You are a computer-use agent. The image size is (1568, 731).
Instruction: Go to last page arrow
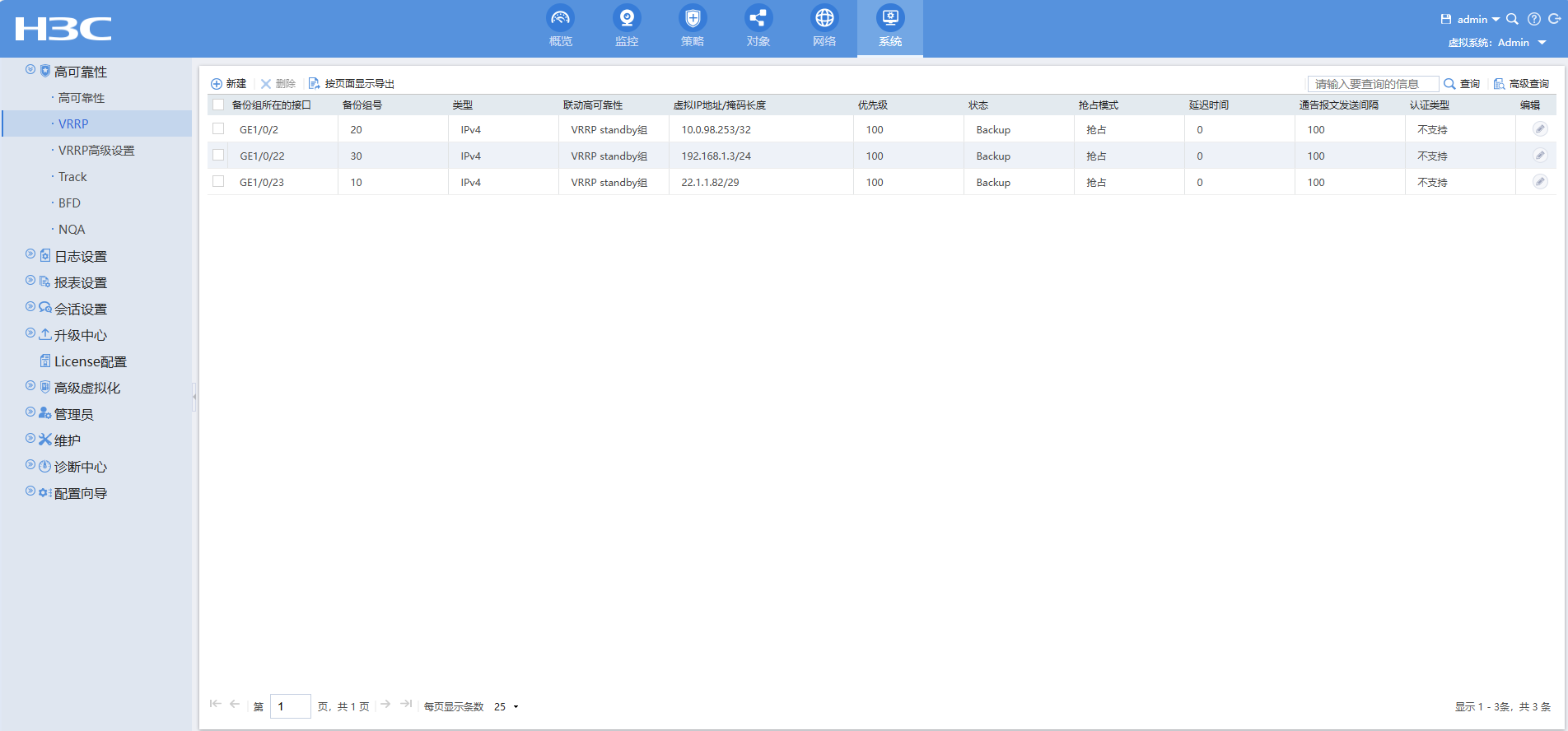[406, 704]
